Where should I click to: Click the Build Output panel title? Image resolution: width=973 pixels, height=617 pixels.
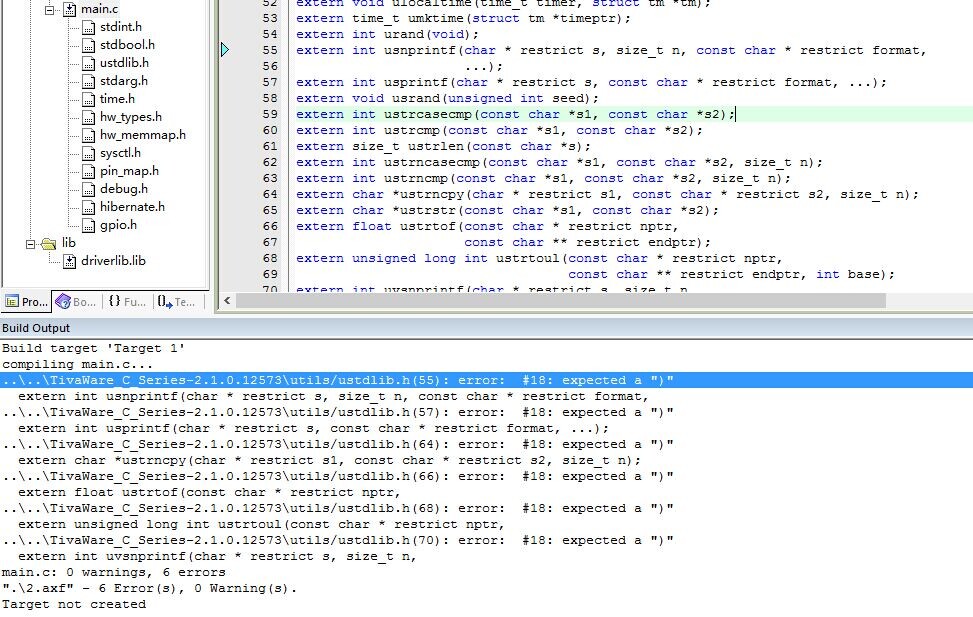pyautogui.click(x=36, y=328)
